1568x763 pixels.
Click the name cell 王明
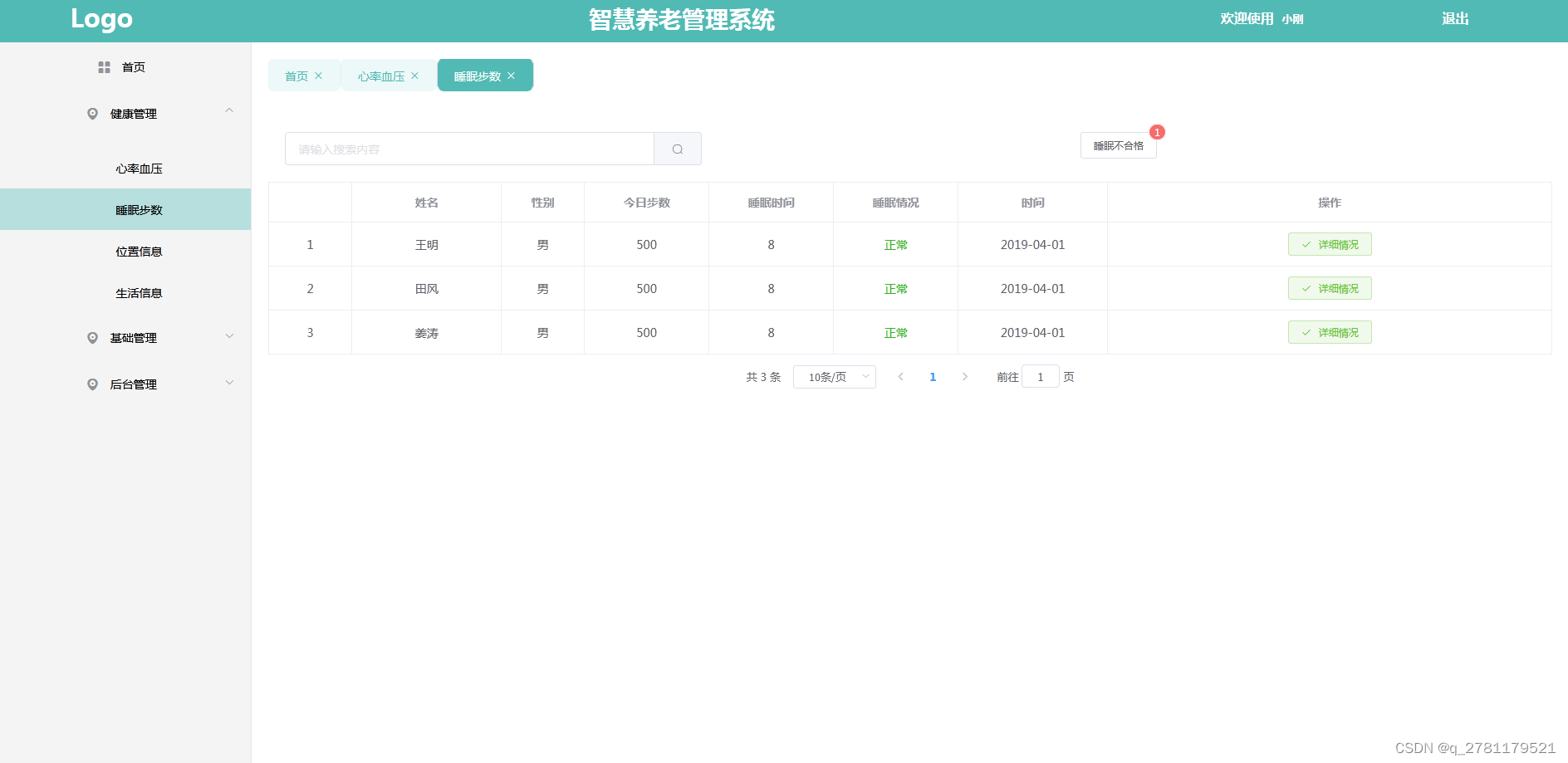pos(427,245)
